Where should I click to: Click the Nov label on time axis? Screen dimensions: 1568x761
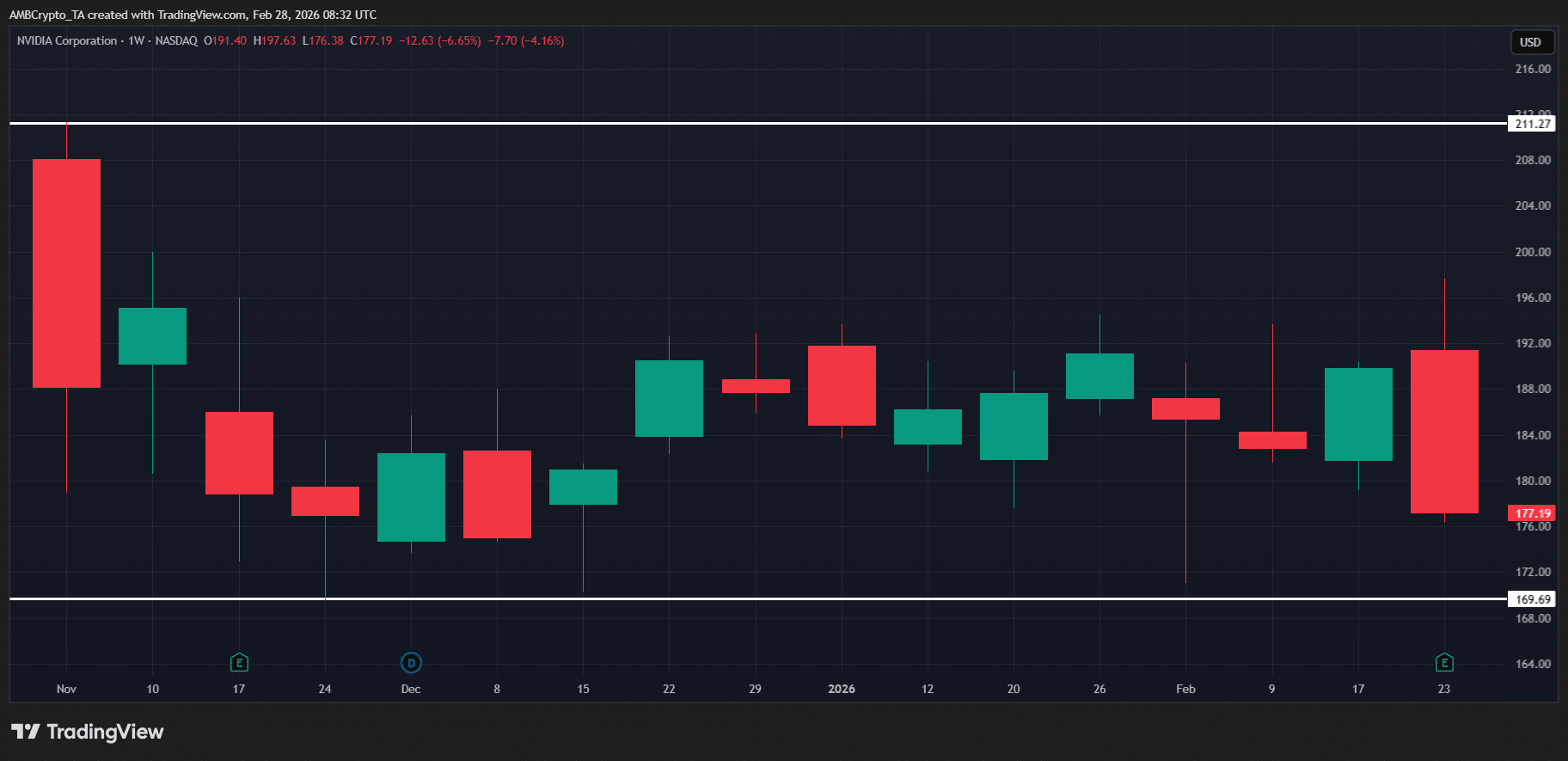(66, 689)
